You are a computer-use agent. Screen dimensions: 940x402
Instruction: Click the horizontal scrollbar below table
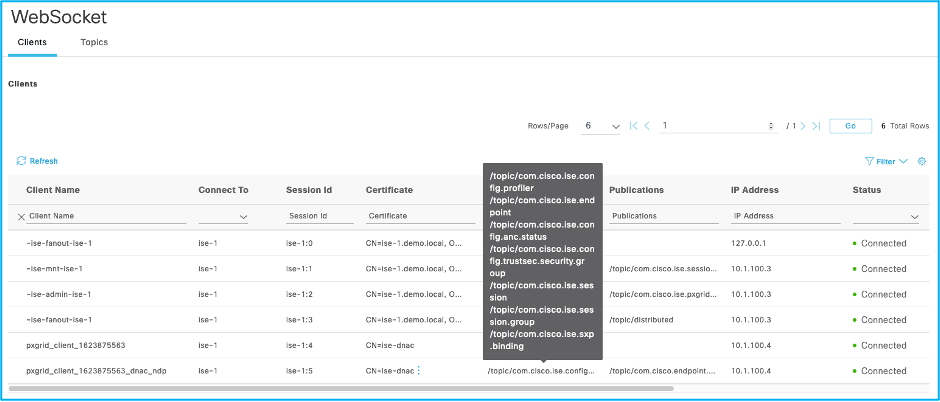click(x=341, y=389)
